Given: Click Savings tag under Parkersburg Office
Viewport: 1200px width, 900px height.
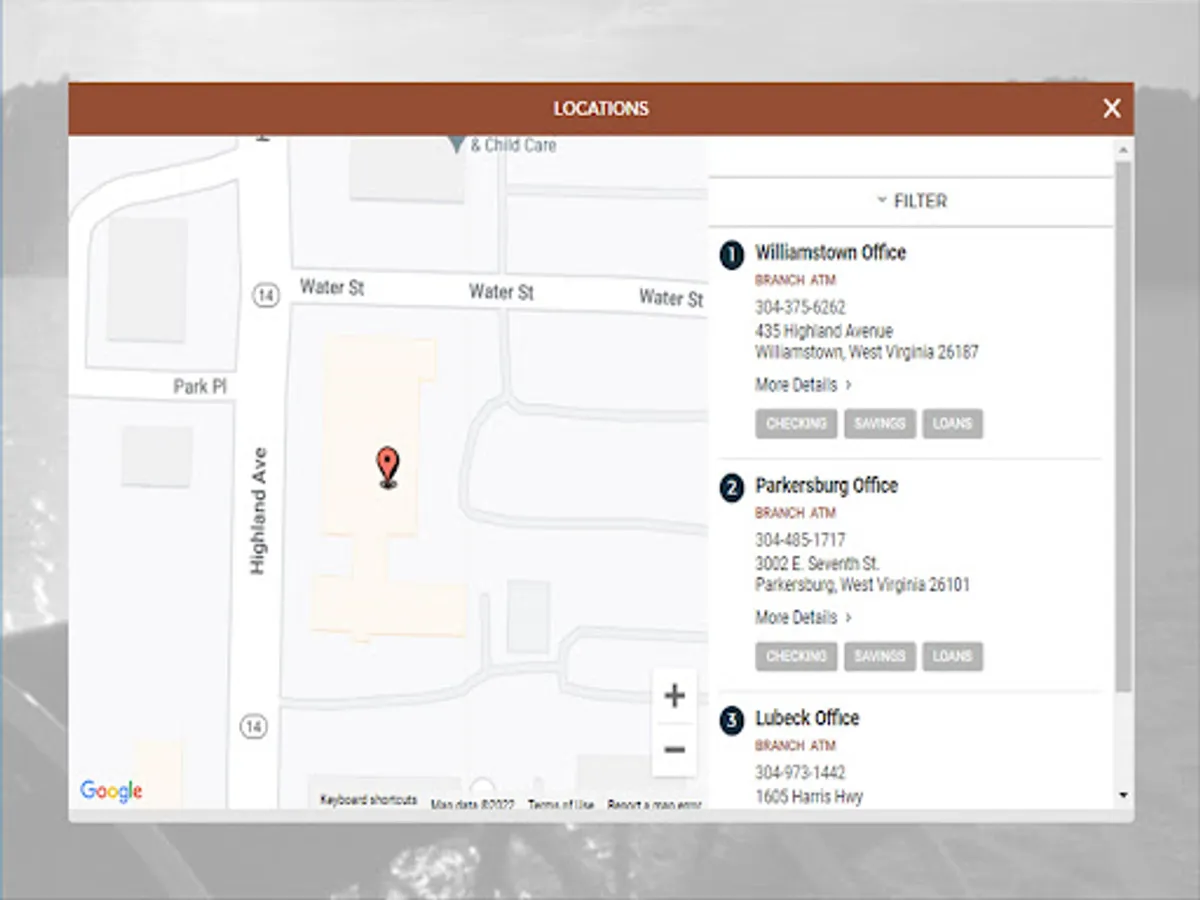Looking at the screenshot, I should pos(879,657).
